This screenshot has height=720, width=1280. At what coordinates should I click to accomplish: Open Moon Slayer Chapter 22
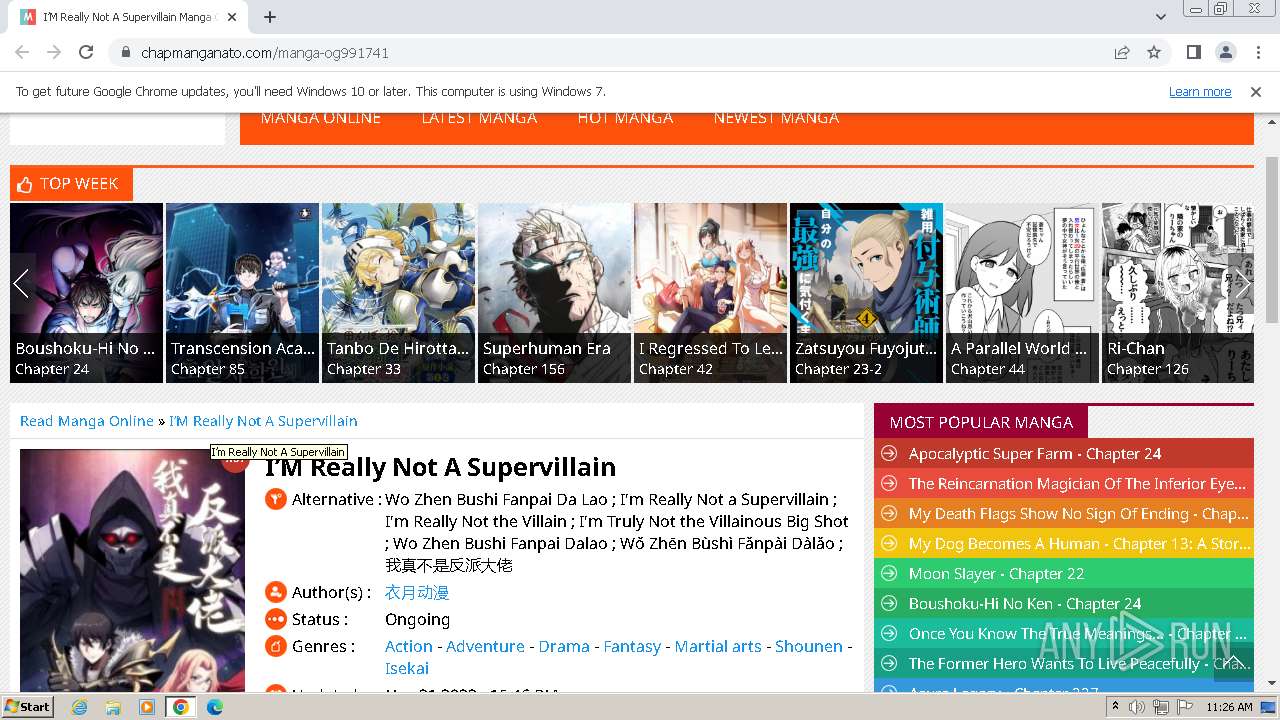point(996,574)
